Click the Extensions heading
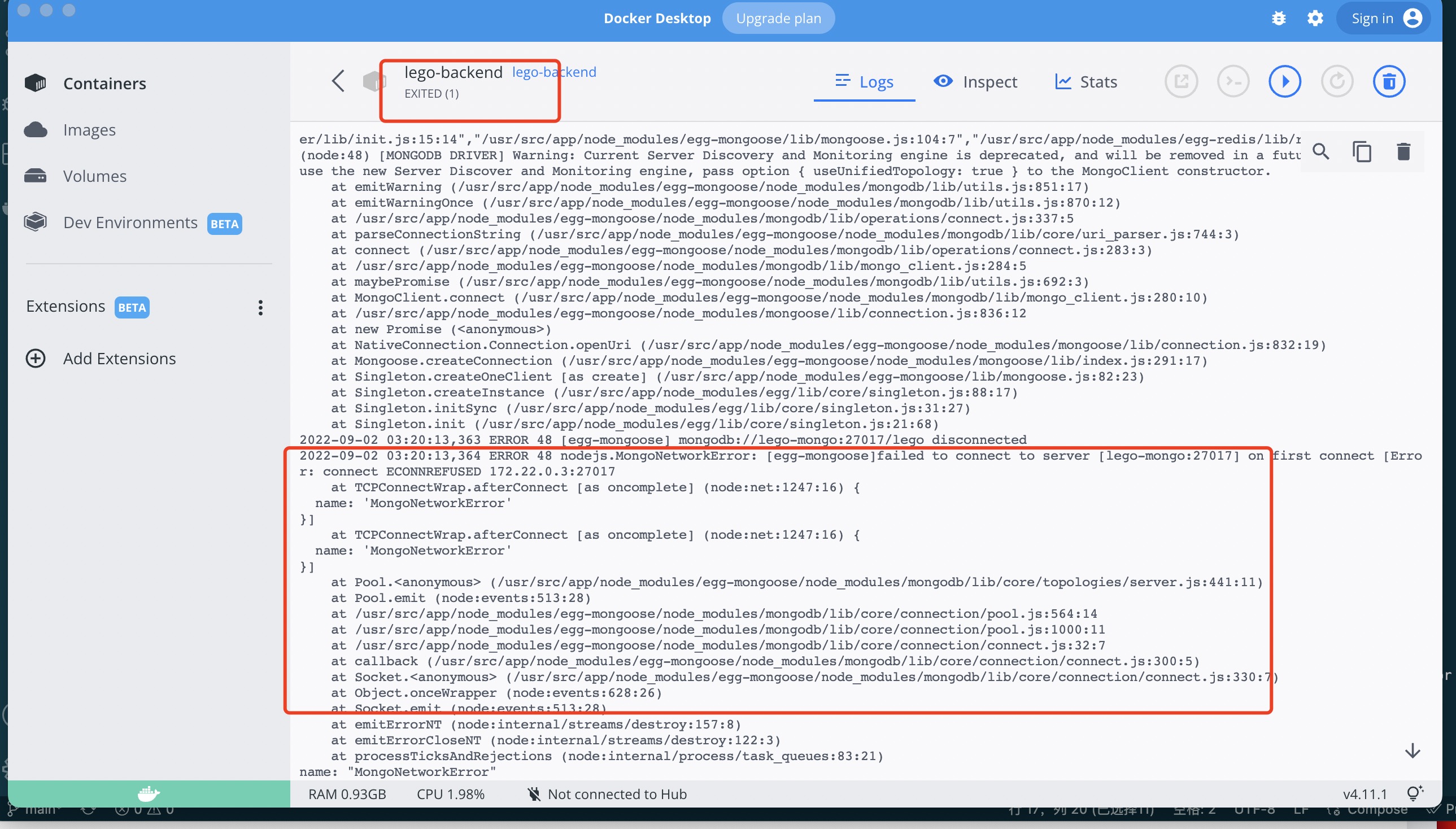This screenshot has width=1456, height=829. click(66, 306)
